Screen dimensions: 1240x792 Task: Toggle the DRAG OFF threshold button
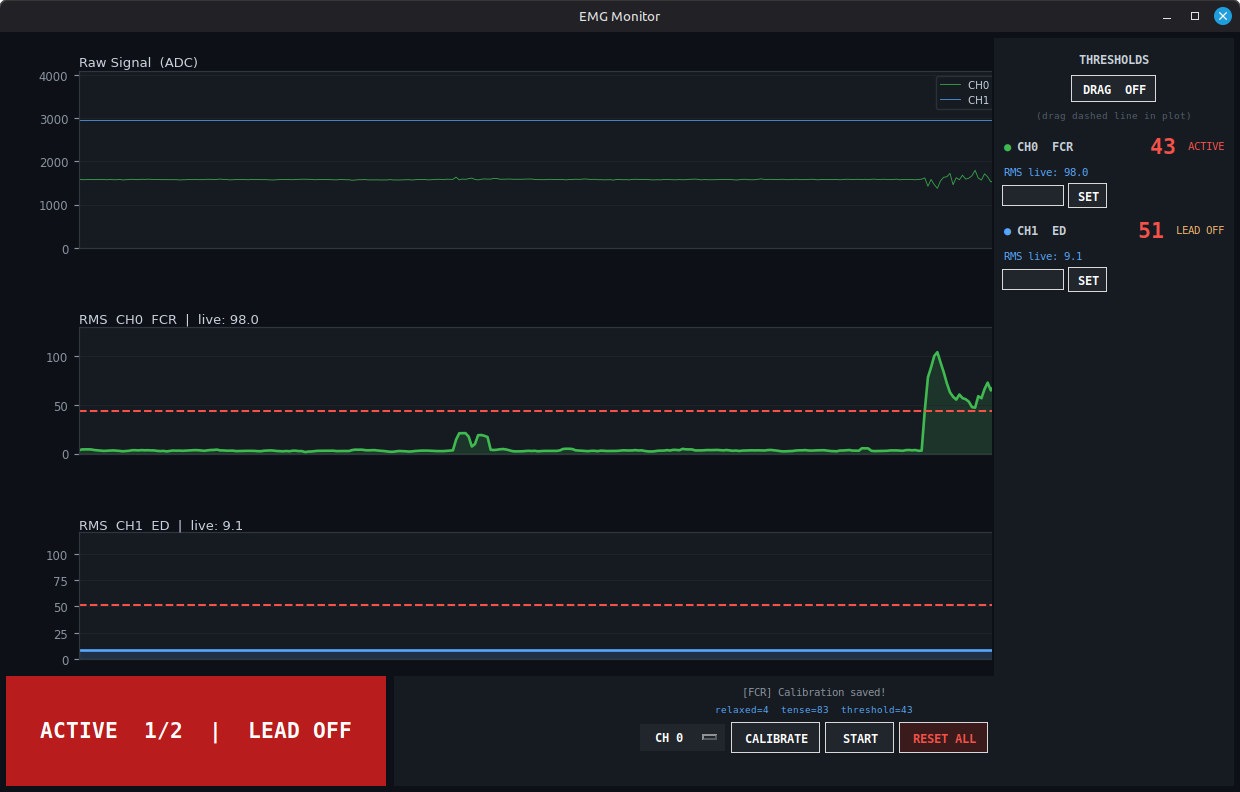1113,89
